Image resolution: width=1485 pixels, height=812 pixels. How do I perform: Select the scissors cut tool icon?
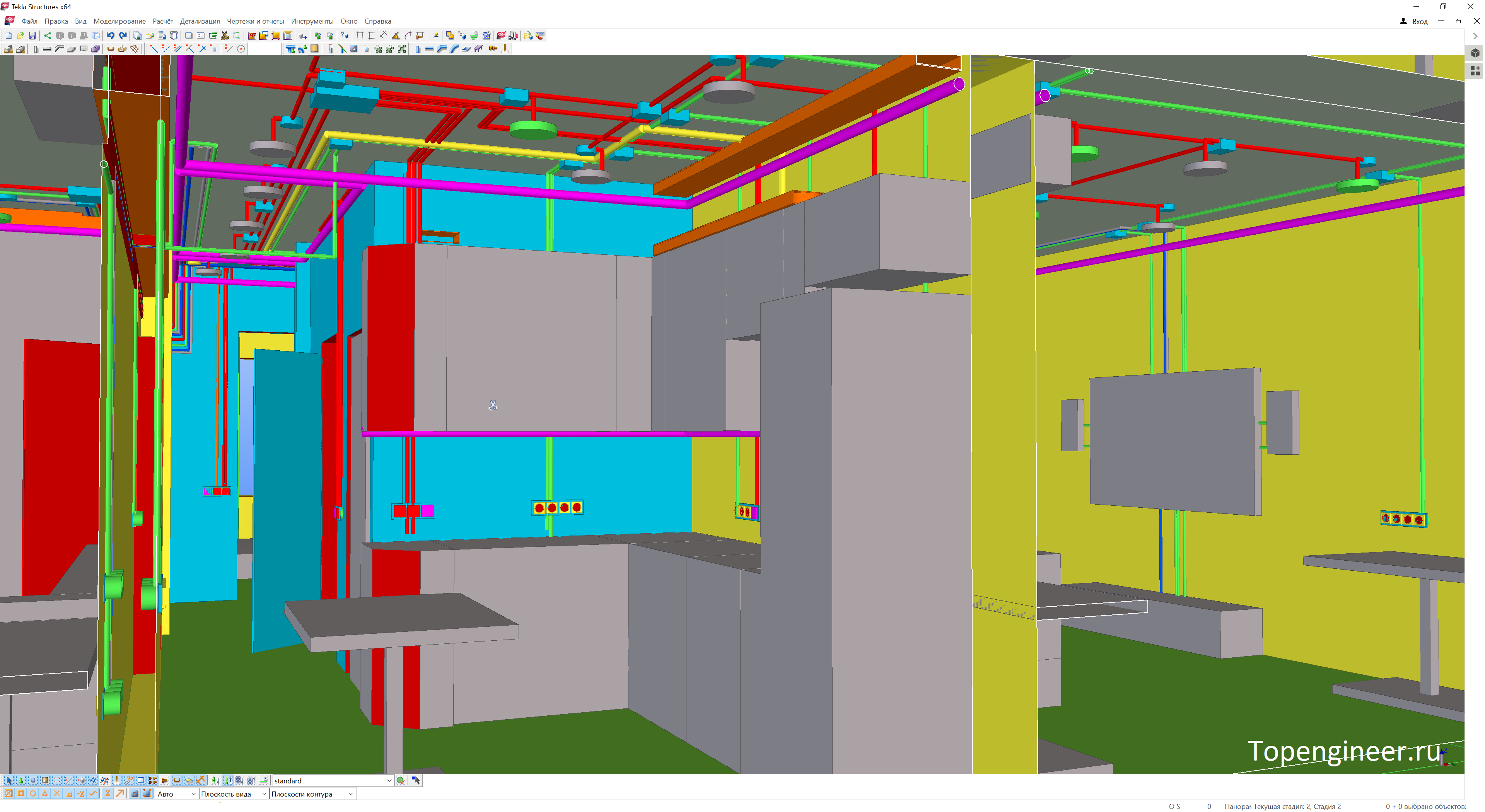tap(224, 36)
